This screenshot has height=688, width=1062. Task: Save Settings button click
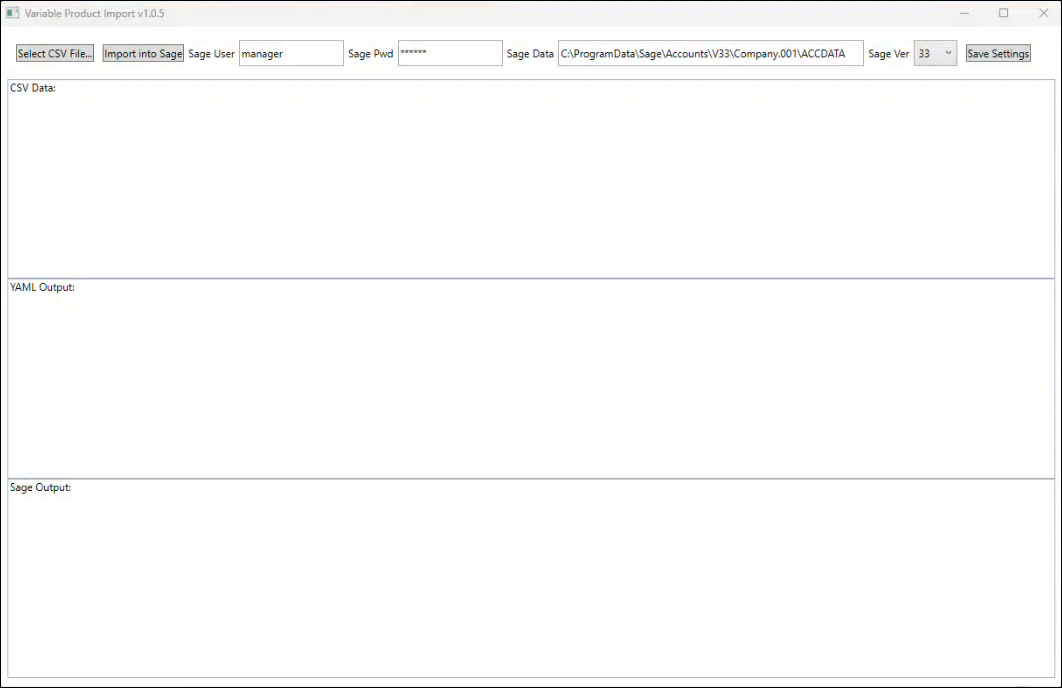[998, 54]
